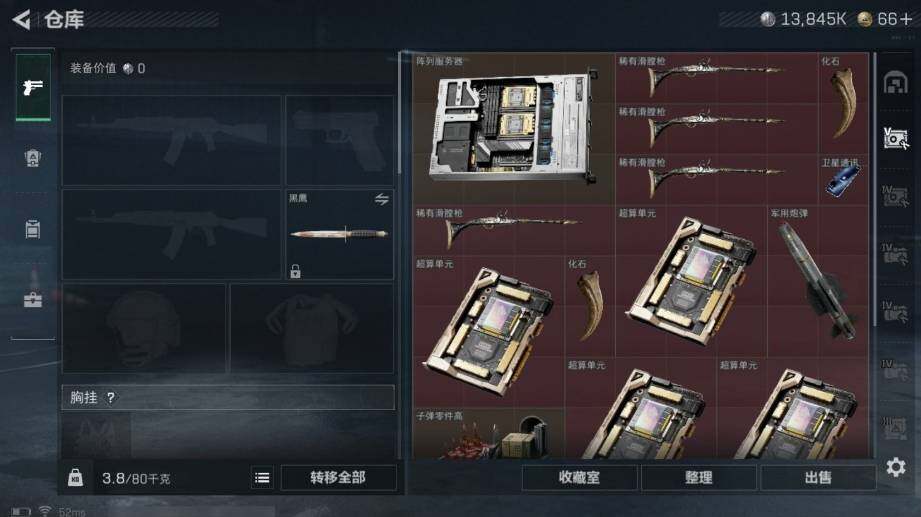The width and height of the screenshot is (921, 517).
Task: Select the highlighted V-level storage box
Action: click(x=896, y=138)
